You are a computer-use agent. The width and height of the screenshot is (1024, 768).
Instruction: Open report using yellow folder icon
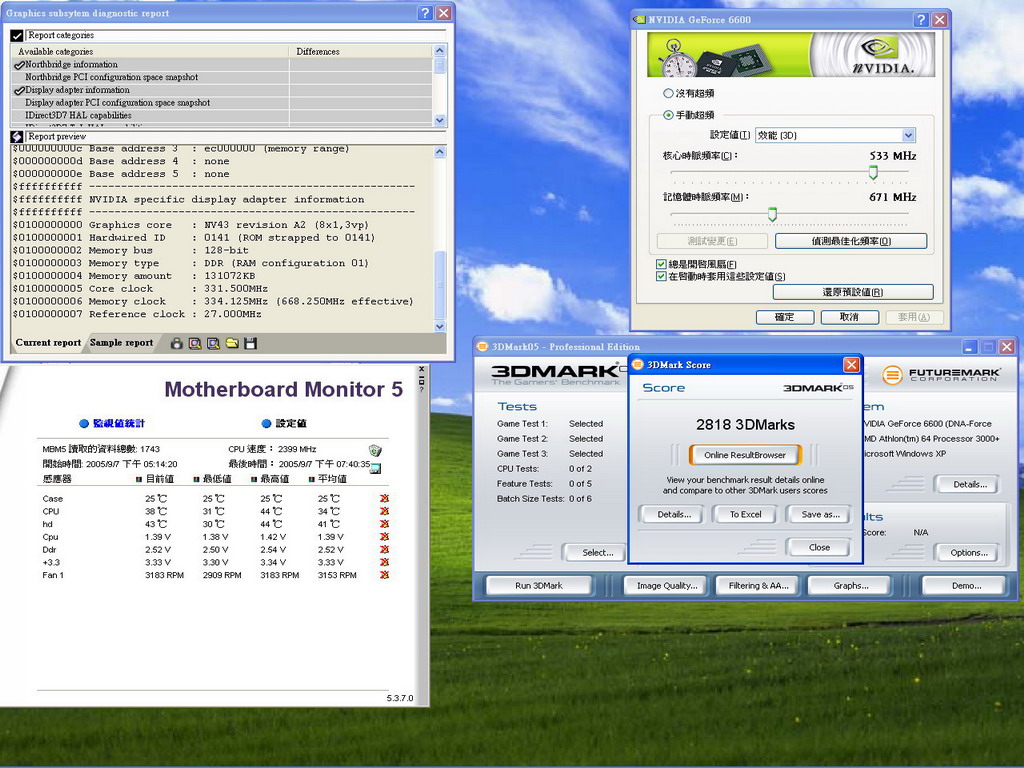(232, 343)
